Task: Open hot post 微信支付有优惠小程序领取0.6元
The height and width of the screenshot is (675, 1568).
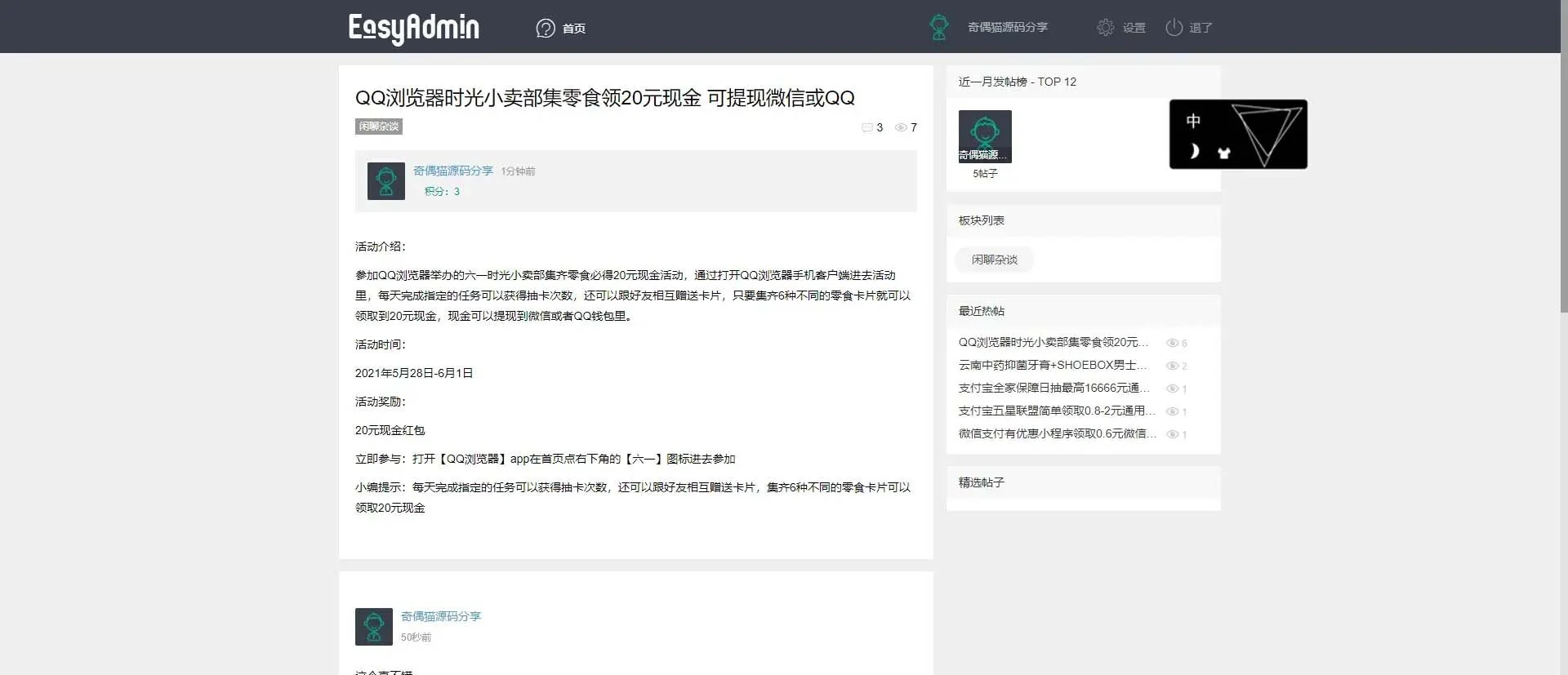Action: coord(1057,433)
